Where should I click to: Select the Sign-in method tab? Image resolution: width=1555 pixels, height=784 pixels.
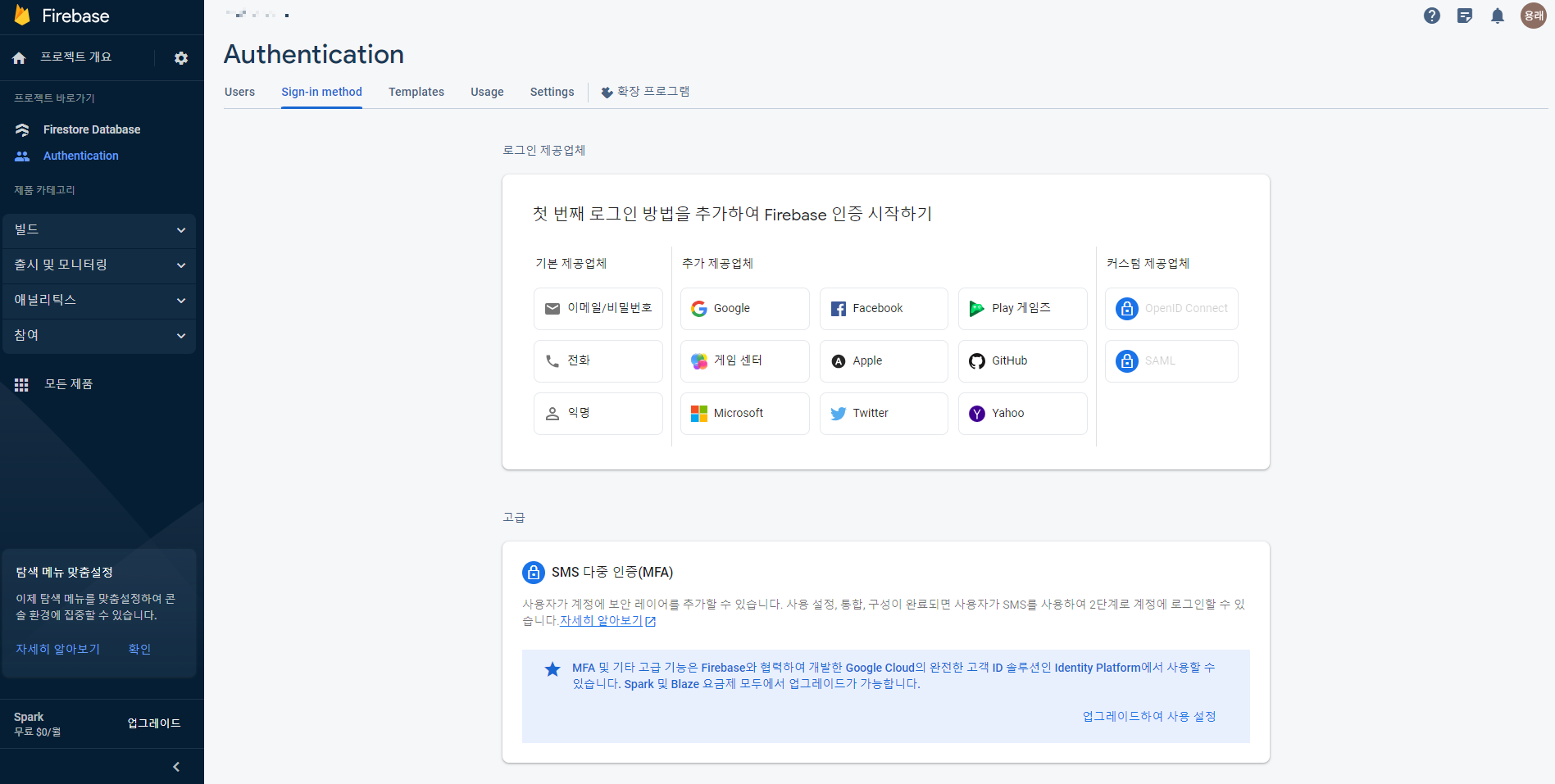pyautogui.click(x=321, y=92)
